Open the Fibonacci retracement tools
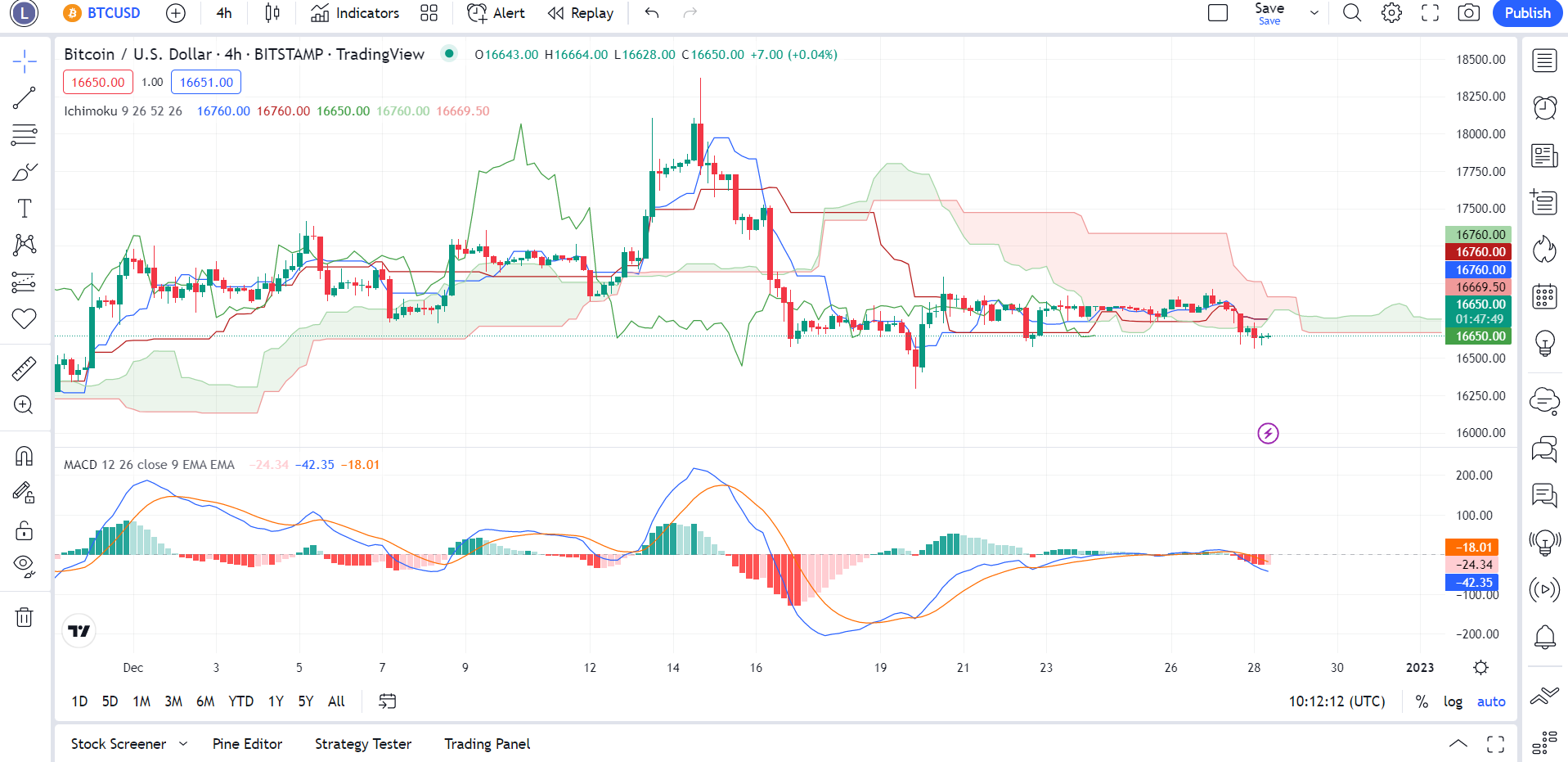 pos(25,134)
